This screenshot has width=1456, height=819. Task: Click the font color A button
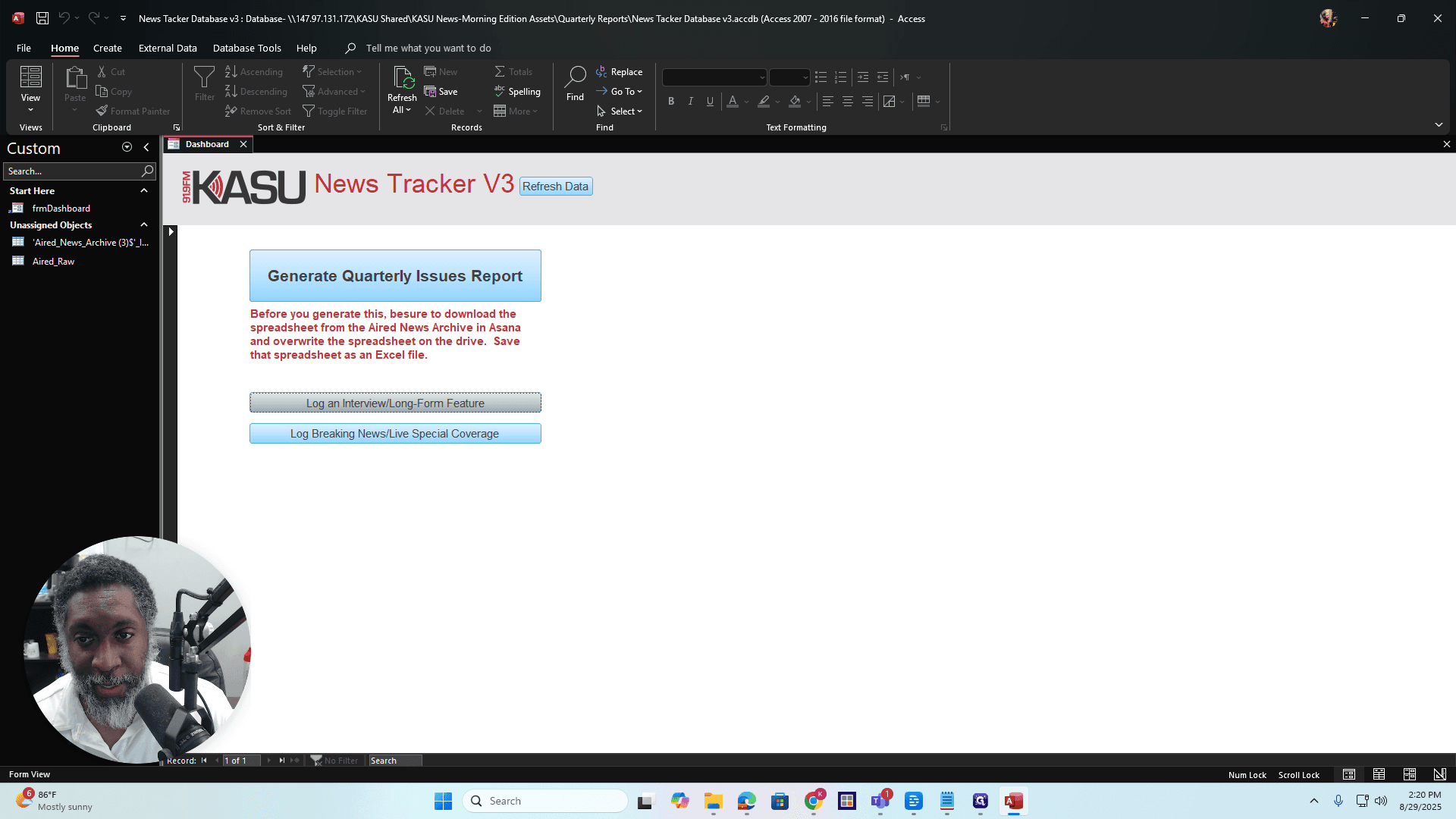click(x=732, y=101)
